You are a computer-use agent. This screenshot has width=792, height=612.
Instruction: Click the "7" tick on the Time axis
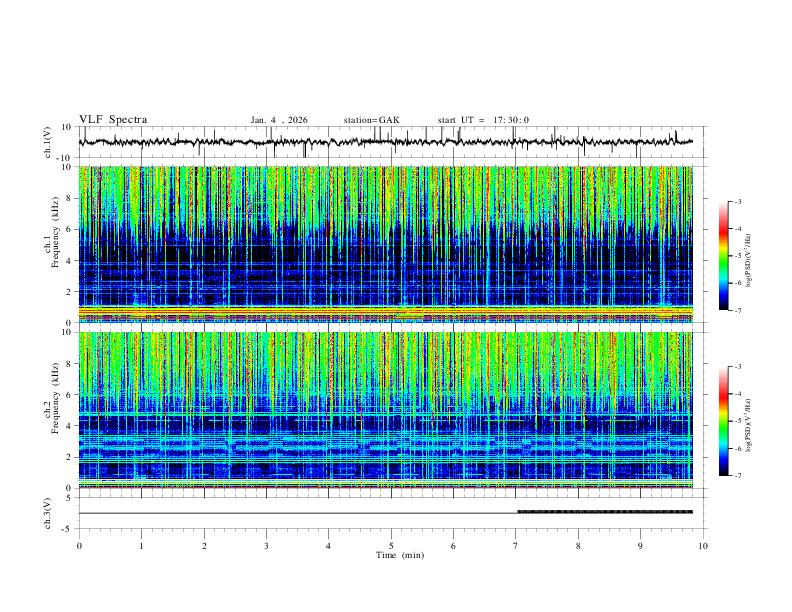(516, 546)
